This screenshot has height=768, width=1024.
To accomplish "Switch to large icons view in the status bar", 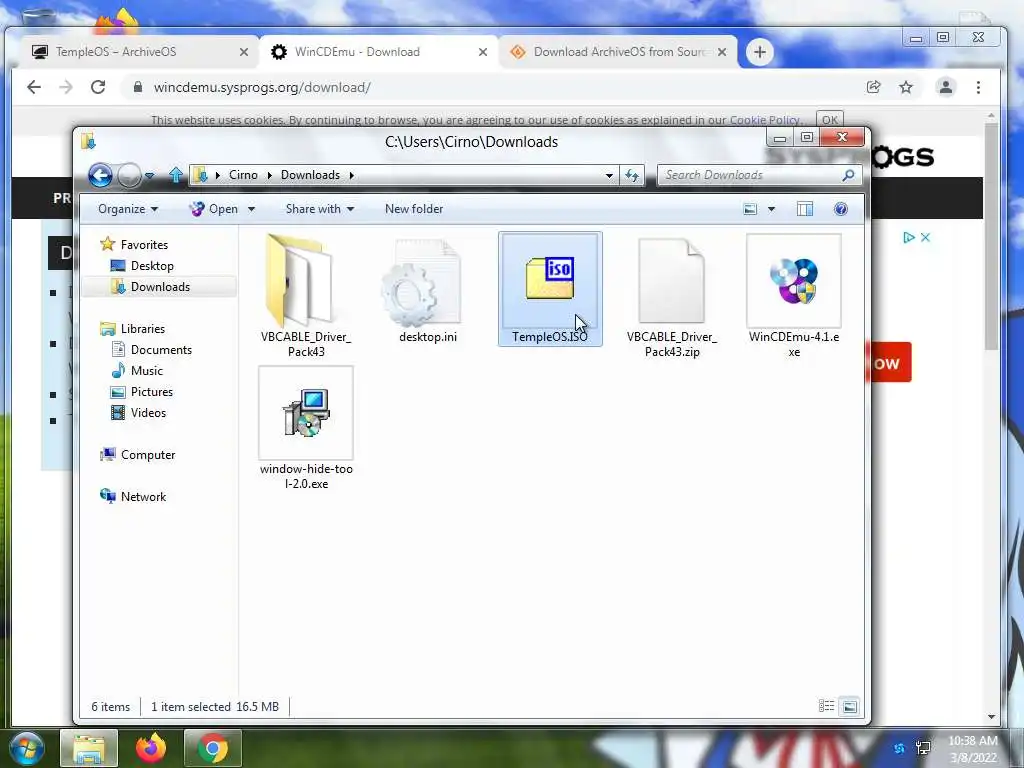I will (849, 706).
